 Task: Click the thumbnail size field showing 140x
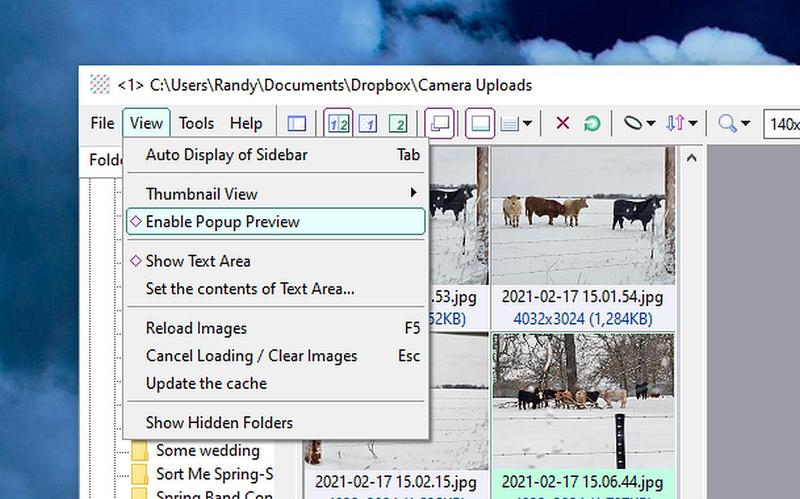(x=781, y=123)
